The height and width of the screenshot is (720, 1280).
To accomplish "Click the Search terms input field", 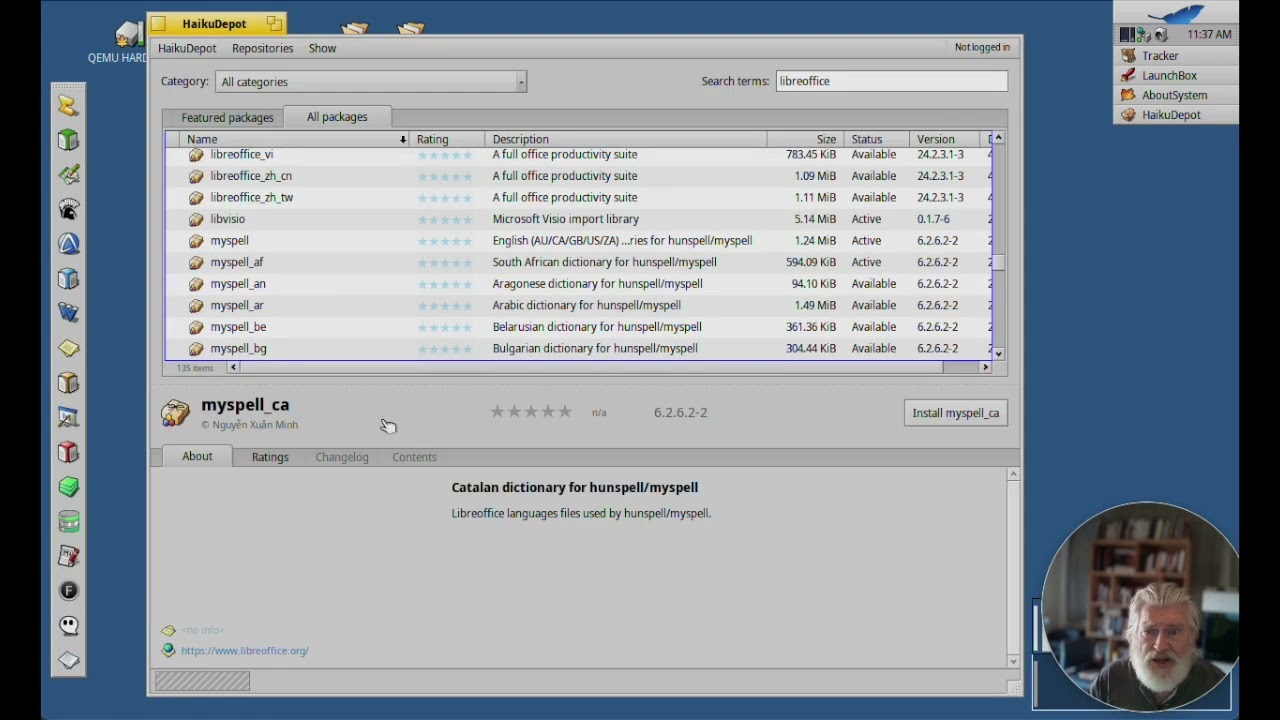I will pyautogui.click(x=892, y=81).
